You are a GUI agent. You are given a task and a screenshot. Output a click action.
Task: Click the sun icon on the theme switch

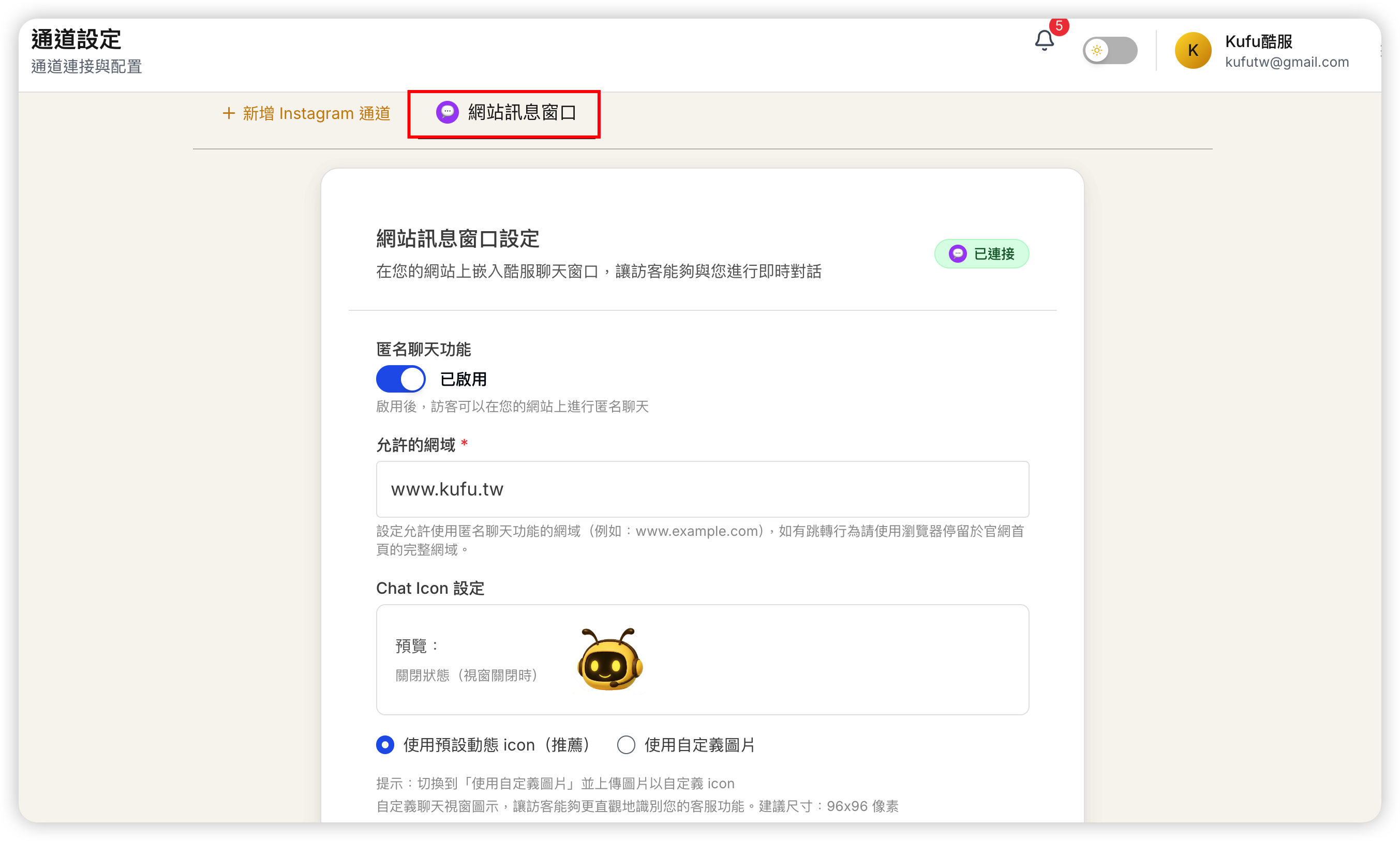point(1097,51)
